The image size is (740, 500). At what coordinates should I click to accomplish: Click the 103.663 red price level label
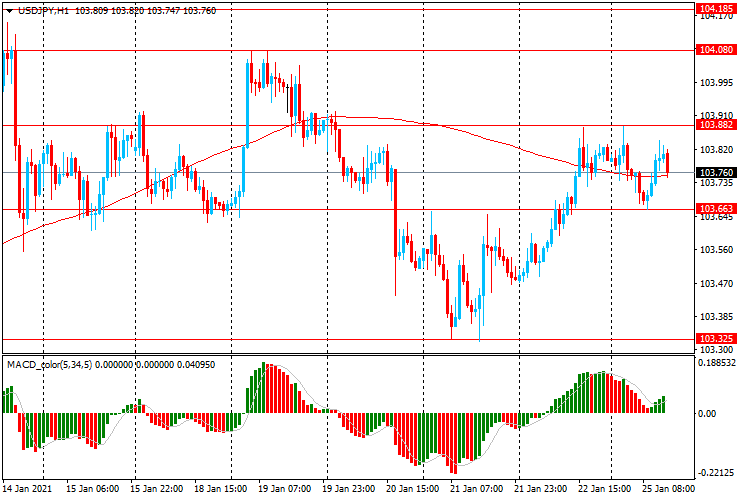click(716, 209)
